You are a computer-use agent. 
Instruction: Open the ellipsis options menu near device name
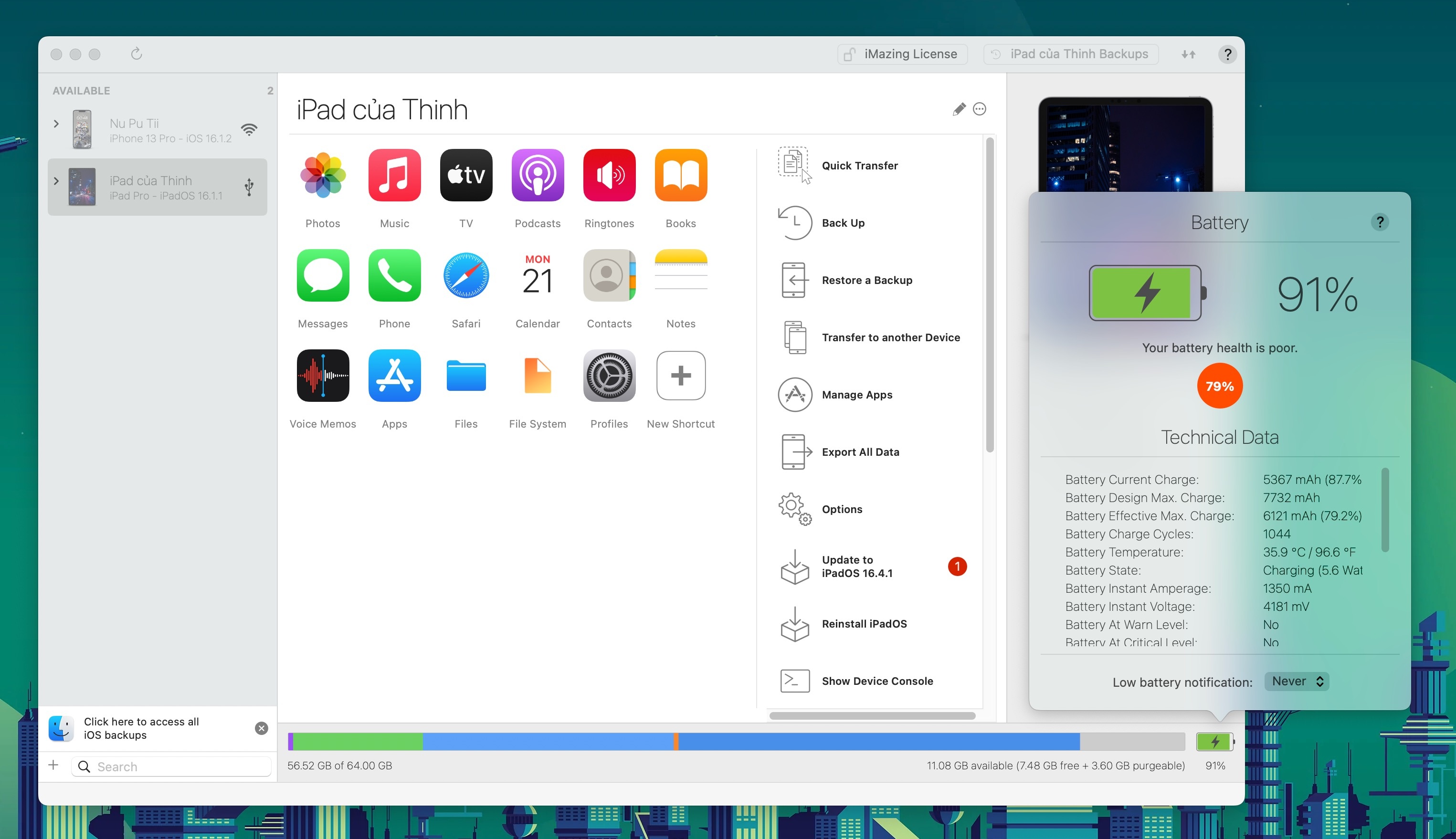[x=980, y=109]
